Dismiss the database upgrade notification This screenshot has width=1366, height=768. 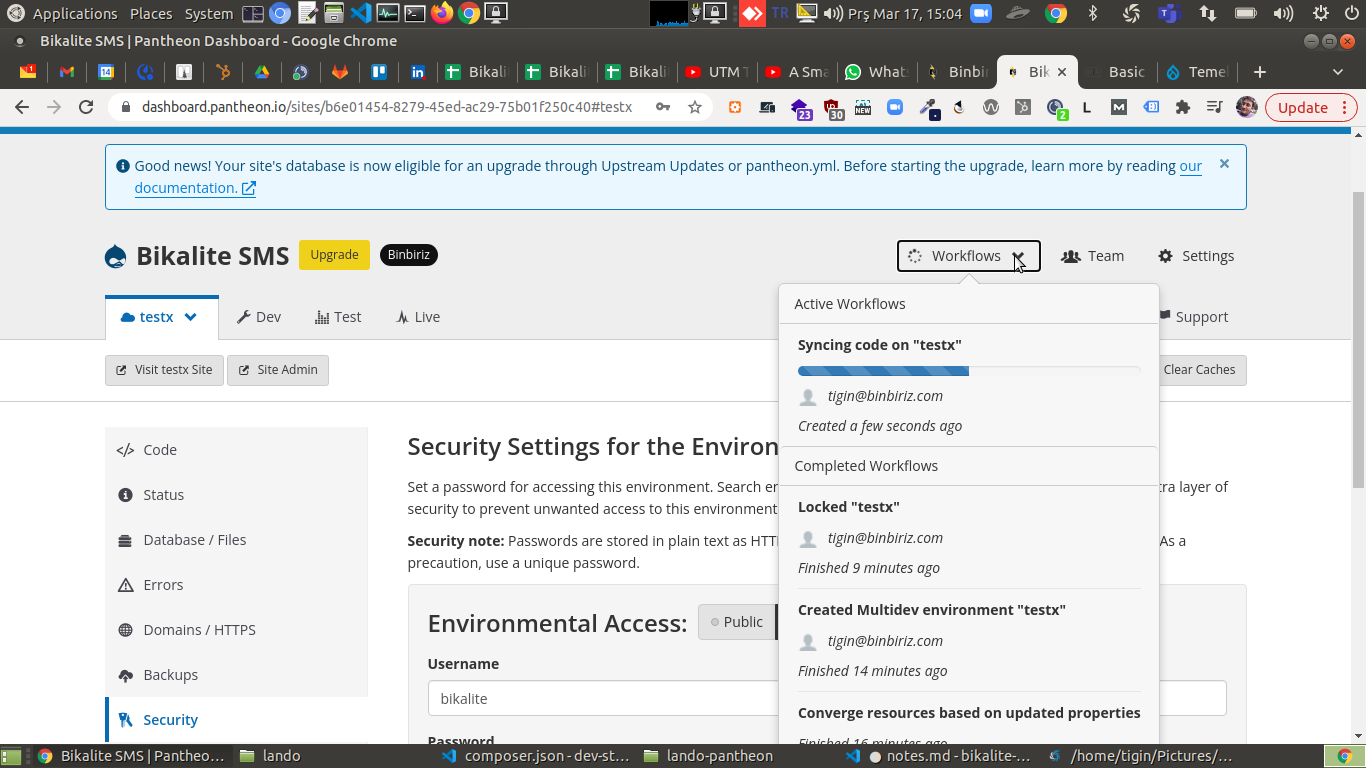pos(1224,164)
